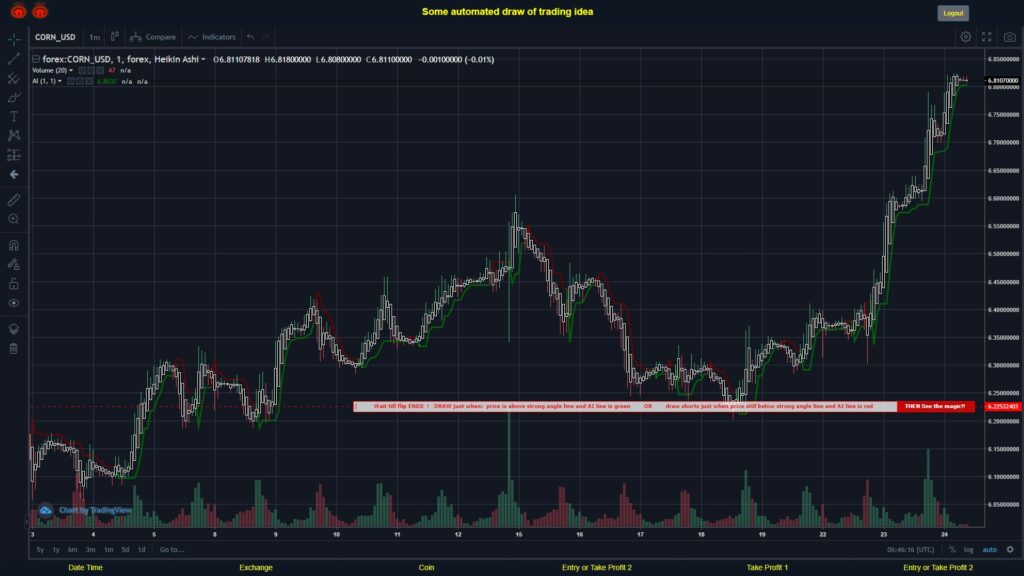Click the current price label 6.81070000
This screenshot has width=1024, height=576.
click(x=1003, y=80)
